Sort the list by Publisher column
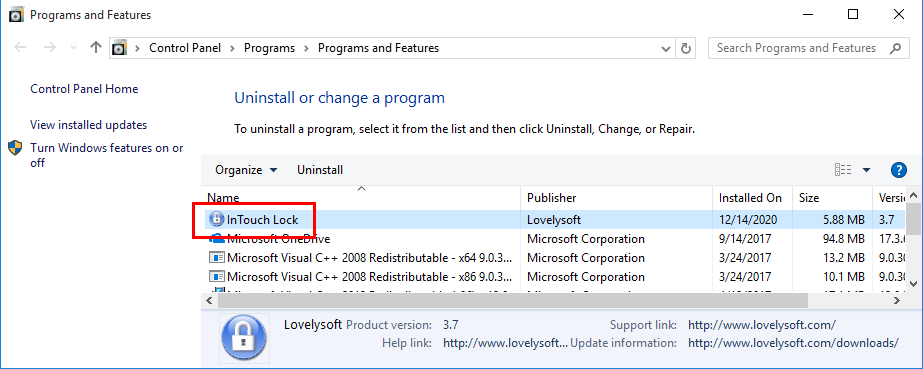This screenshot has height=369, width=923. tap(617, 198)
